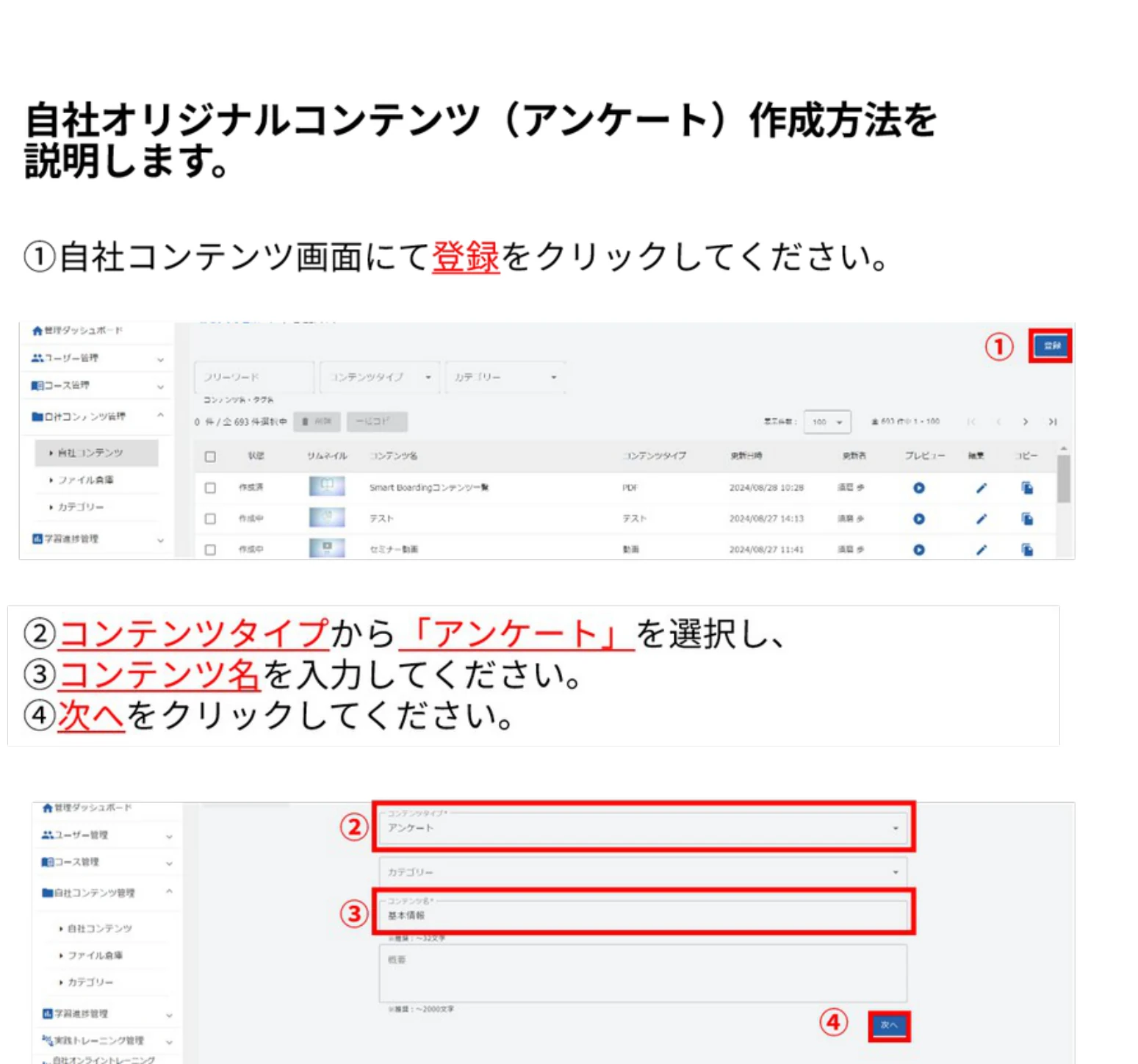Open カテゴリー in the registration form sidebar
The width and height of the screenshot is (1138, 1064).
coord(90,982)
